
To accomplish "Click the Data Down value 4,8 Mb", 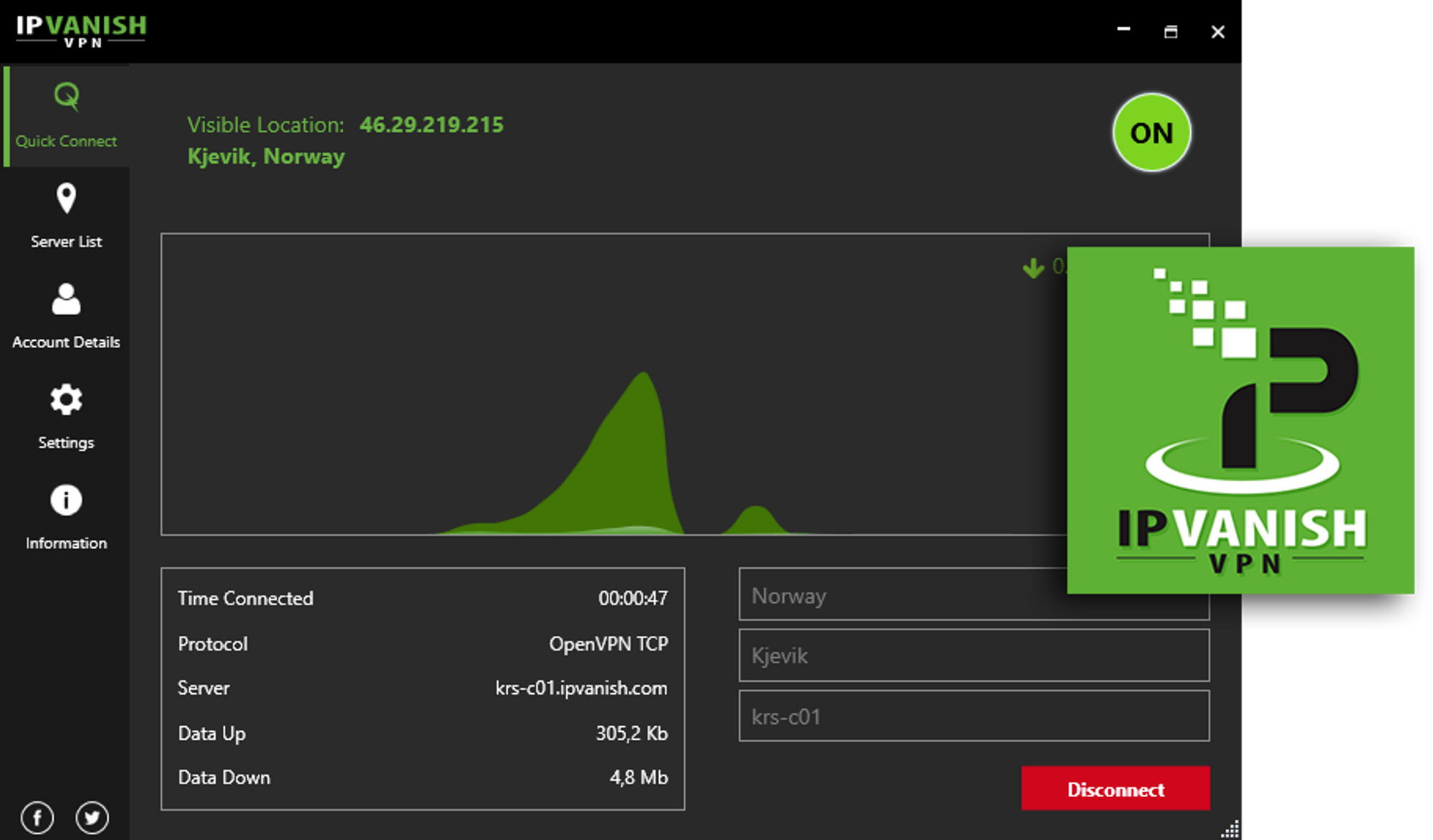I will 638,778.
